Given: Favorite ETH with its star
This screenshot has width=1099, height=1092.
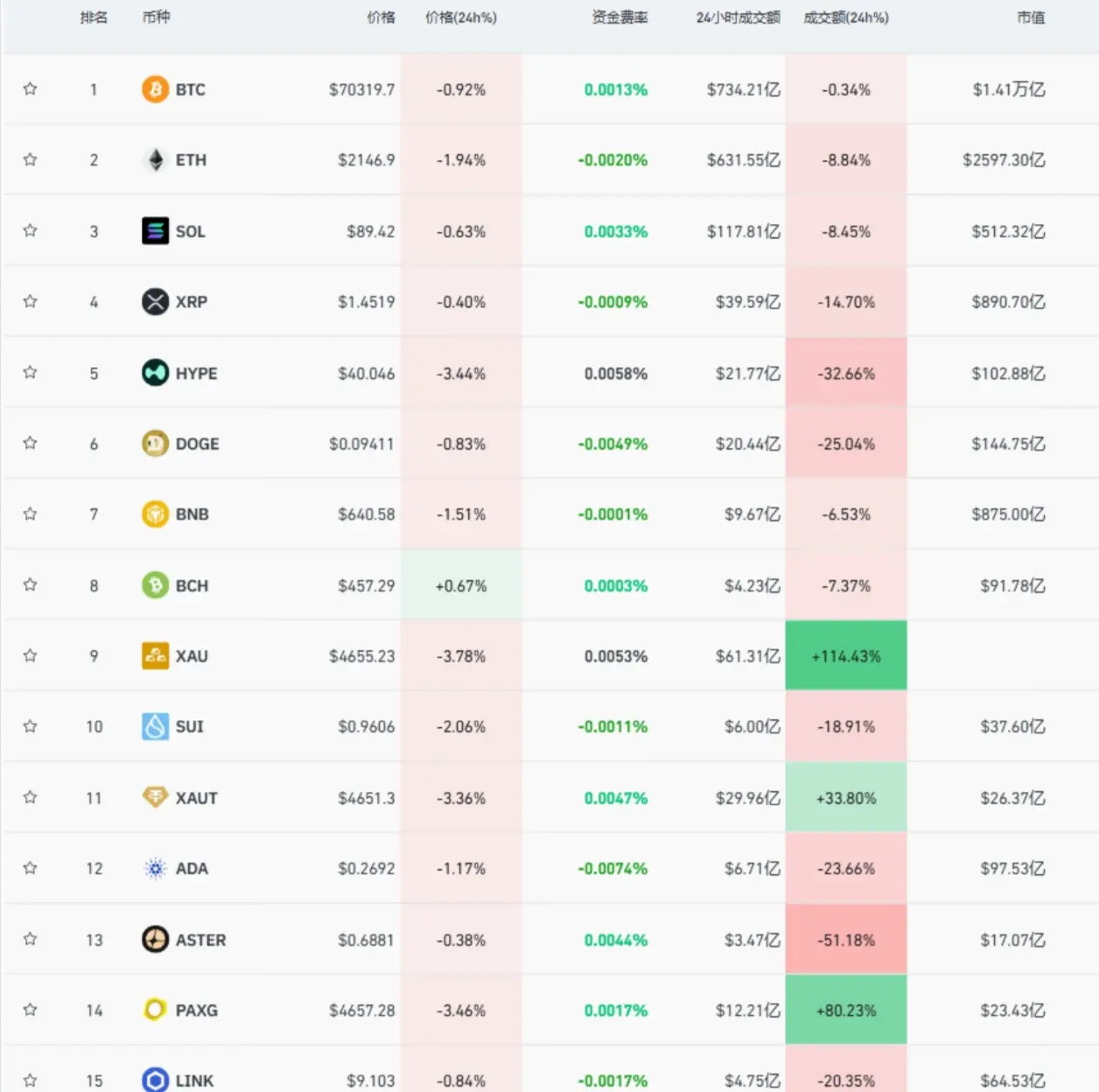Looking at the screenshot, I should [30, 159].
